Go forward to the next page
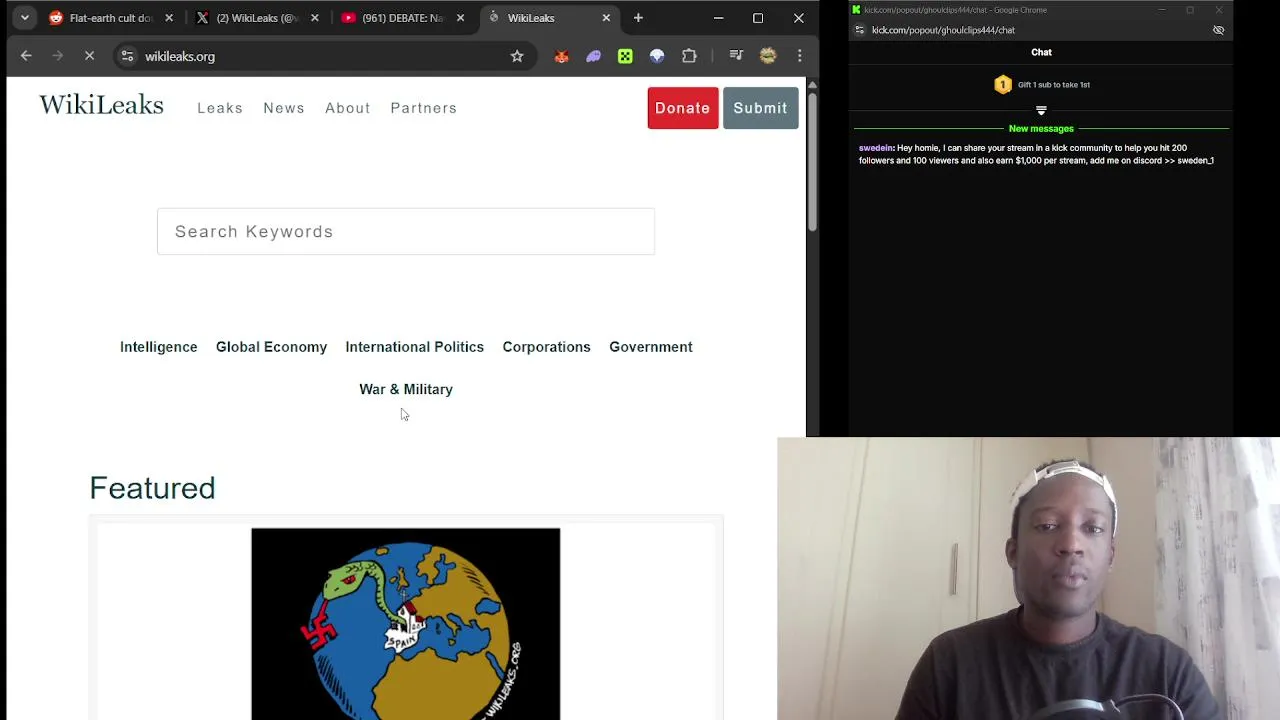The image size is (1280, 720). click(x=57, y=56)
